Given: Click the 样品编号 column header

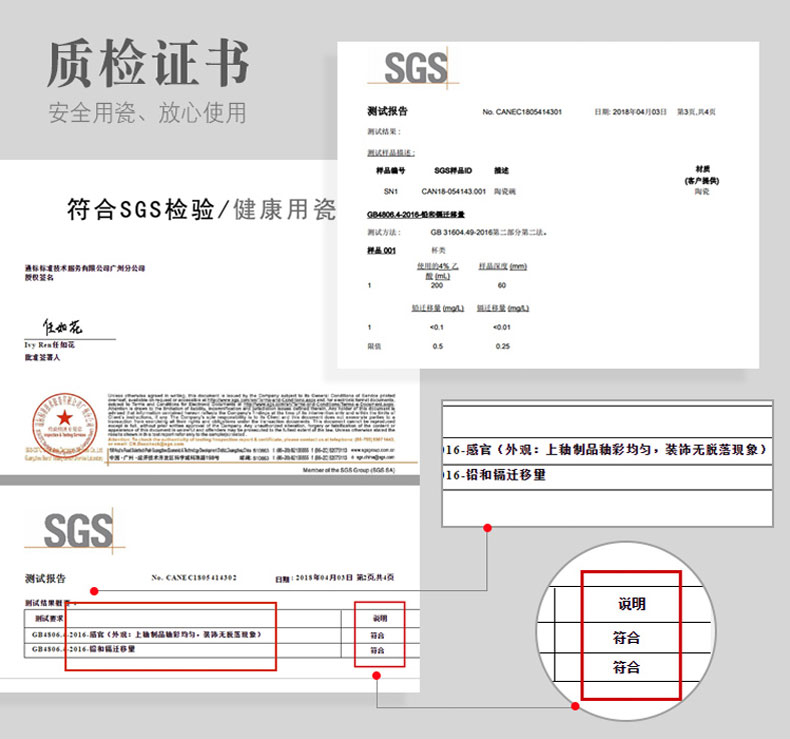Looking at the screenshot, I should (390, 171).
